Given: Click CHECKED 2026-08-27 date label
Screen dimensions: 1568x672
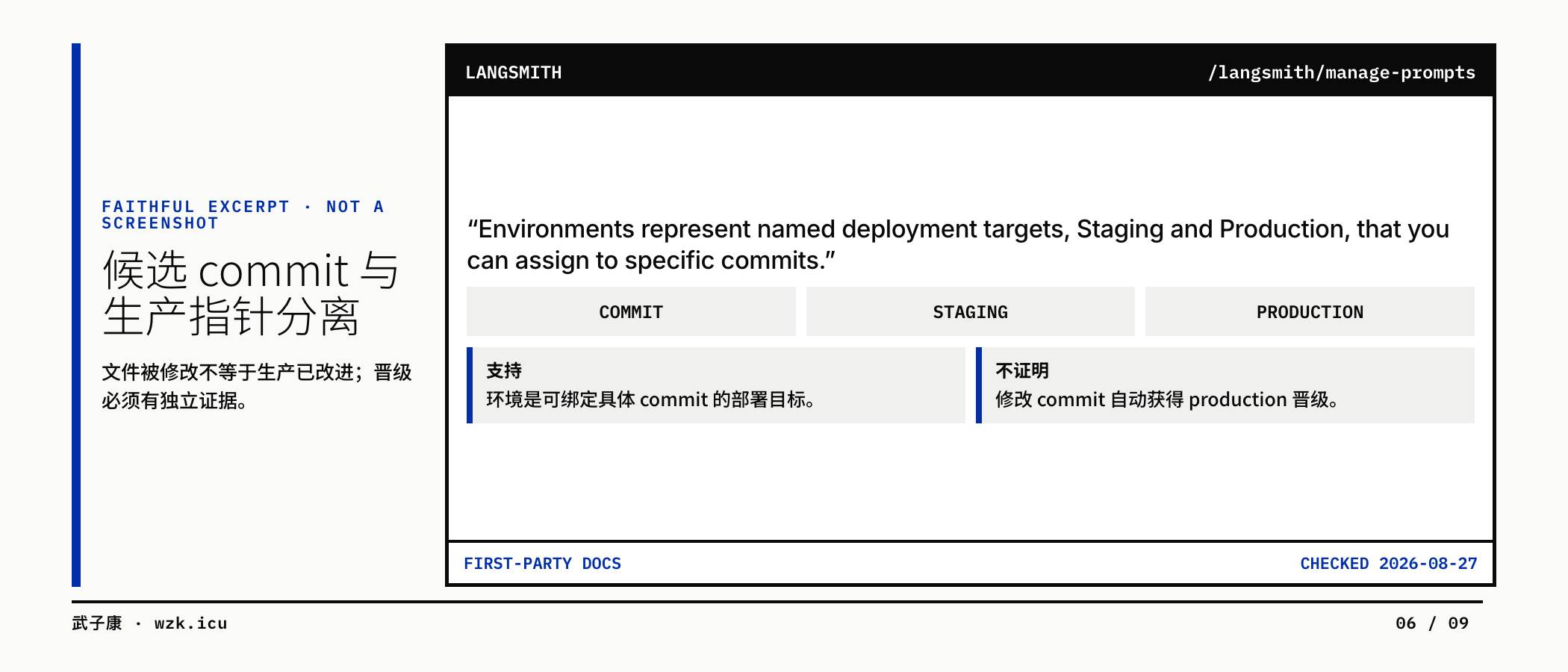Looking at the screenshot, I should point(1389,564).
